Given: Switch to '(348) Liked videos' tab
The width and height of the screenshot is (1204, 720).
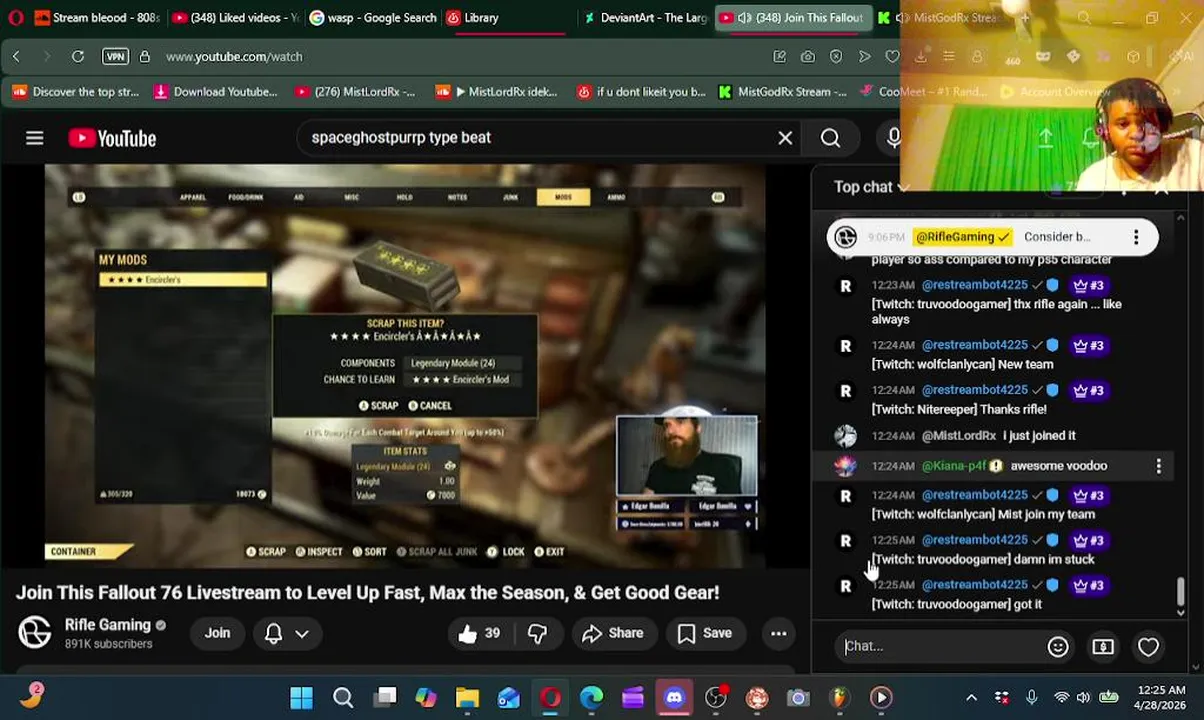Looking at the screenshot, I should pyautogui.click(x=235, y=17).
